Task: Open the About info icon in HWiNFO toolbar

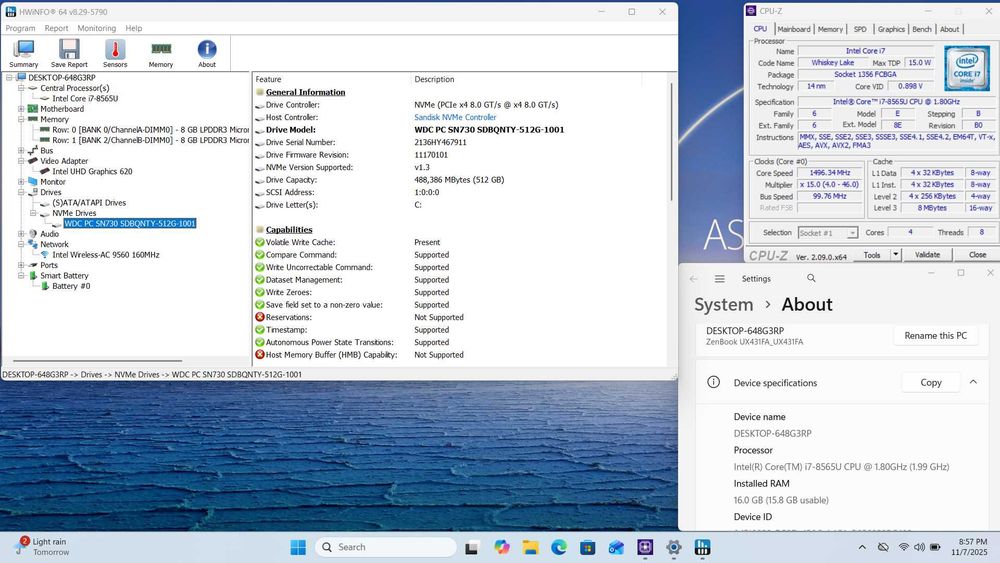Action: click(x=207, y=54)
